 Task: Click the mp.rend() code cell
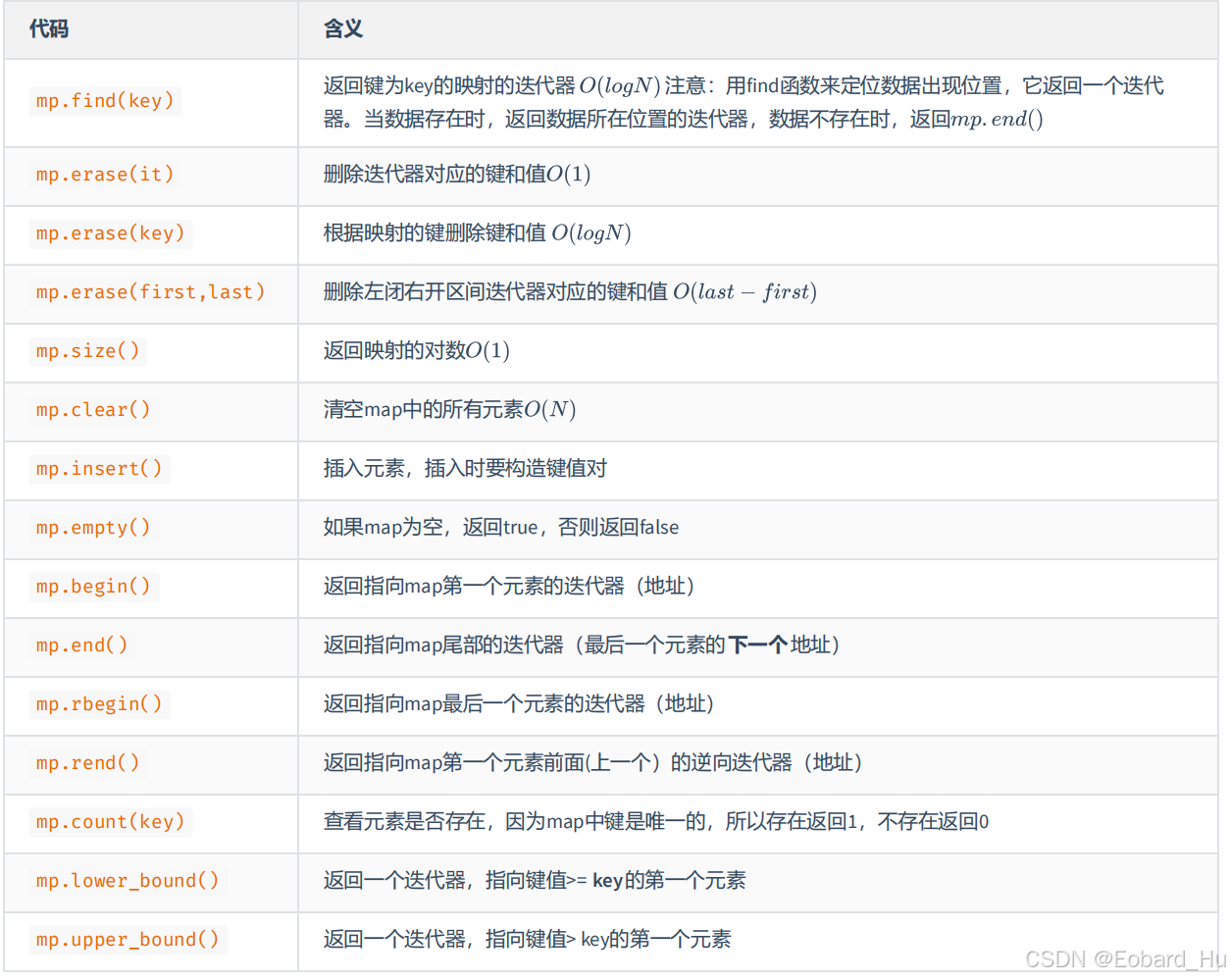pos(87,763)
